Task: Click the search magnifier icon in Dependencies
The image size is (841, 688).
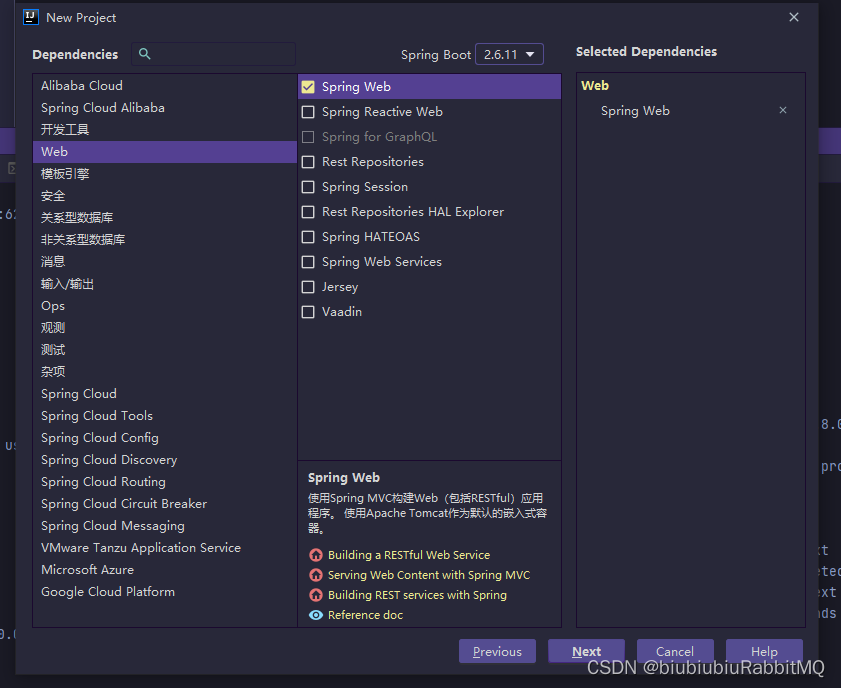Action: tap(144, 54)
